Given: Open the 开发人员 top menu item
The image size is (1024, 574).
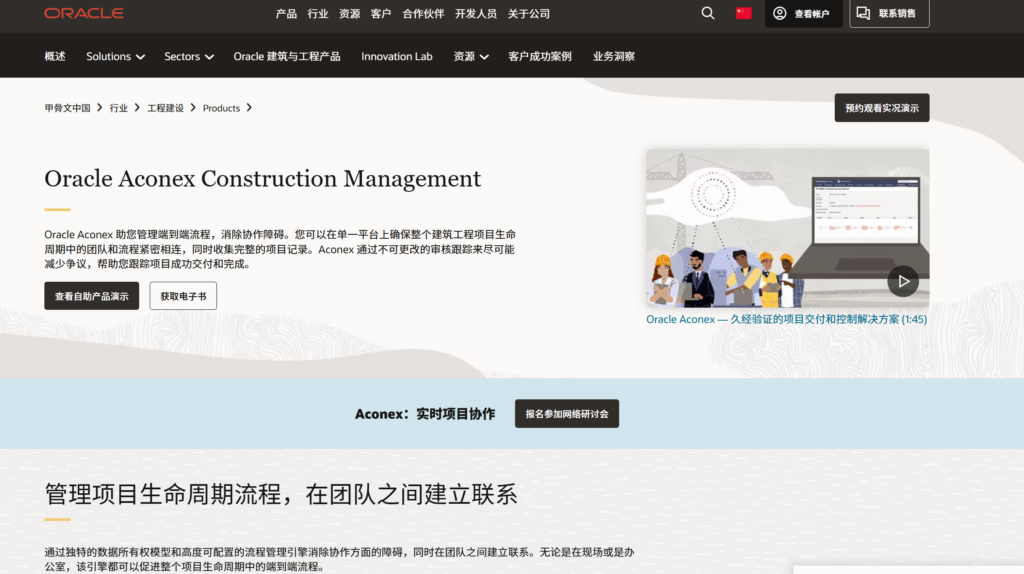Looking at the screenshot, I should tap(475, 13).
